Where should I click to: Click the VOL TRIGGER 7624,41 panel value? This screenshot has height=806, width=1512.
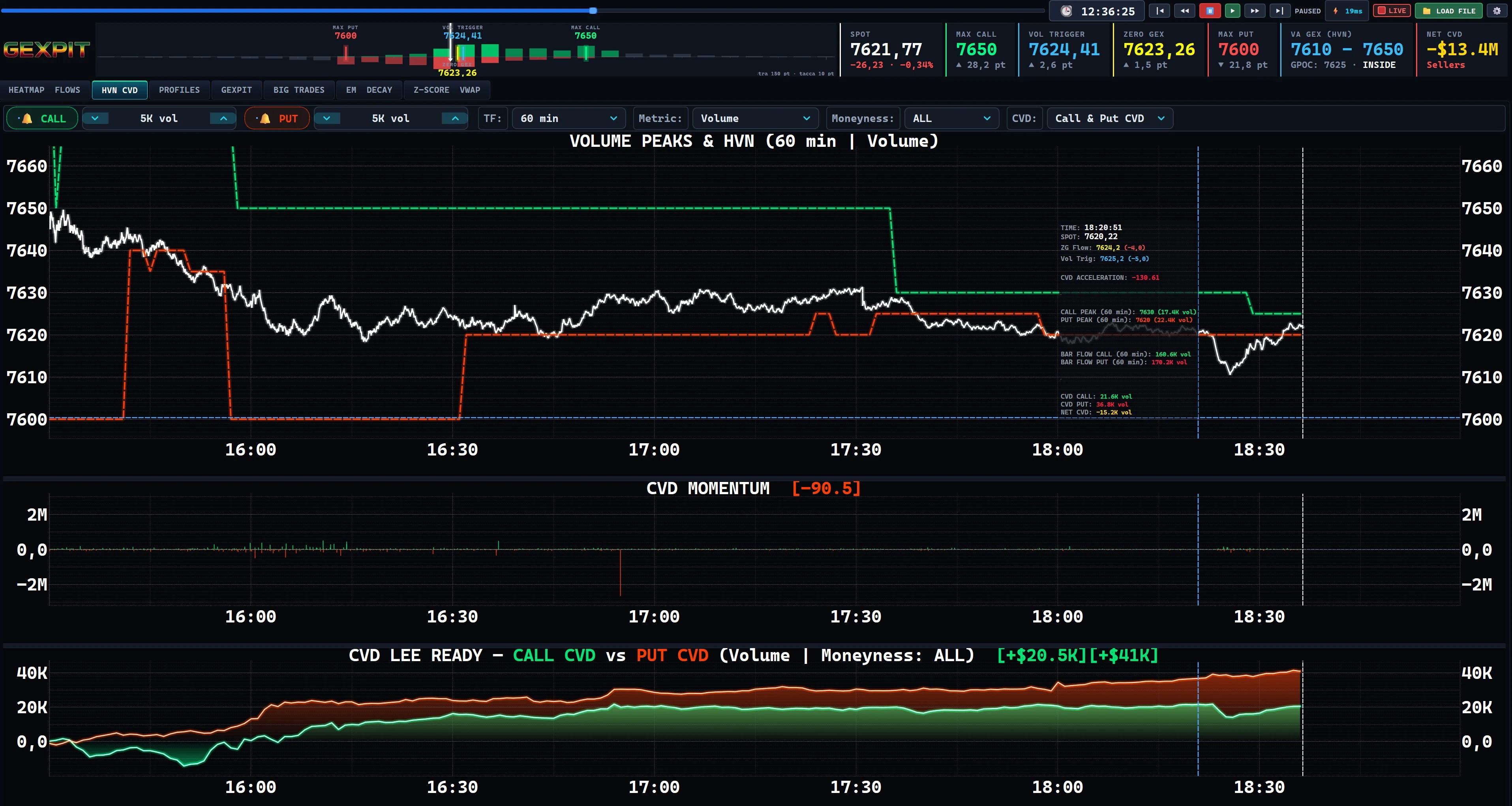coord(1064,49)
